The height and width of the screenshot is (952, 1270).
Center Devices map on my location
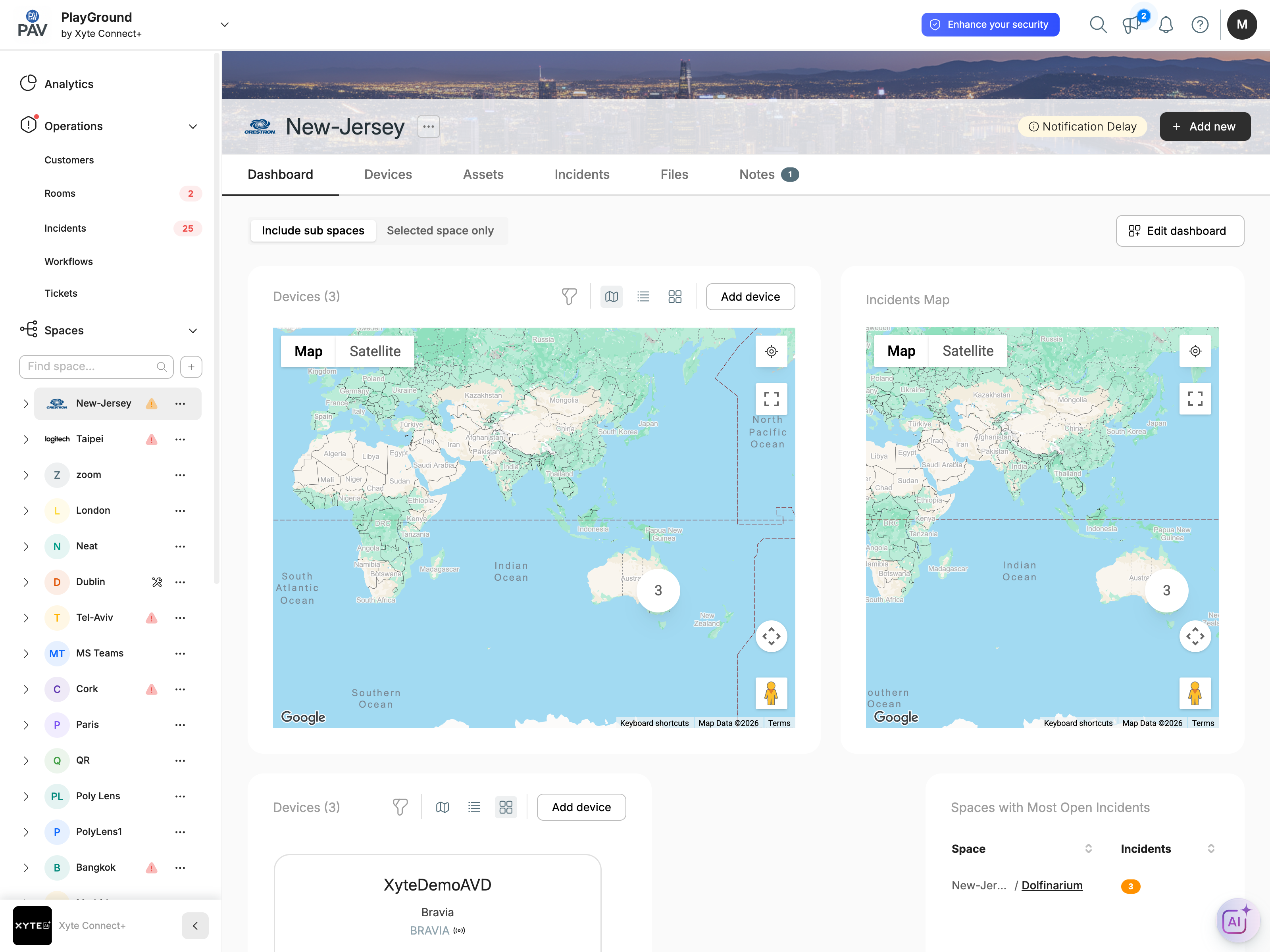point(771,351)
